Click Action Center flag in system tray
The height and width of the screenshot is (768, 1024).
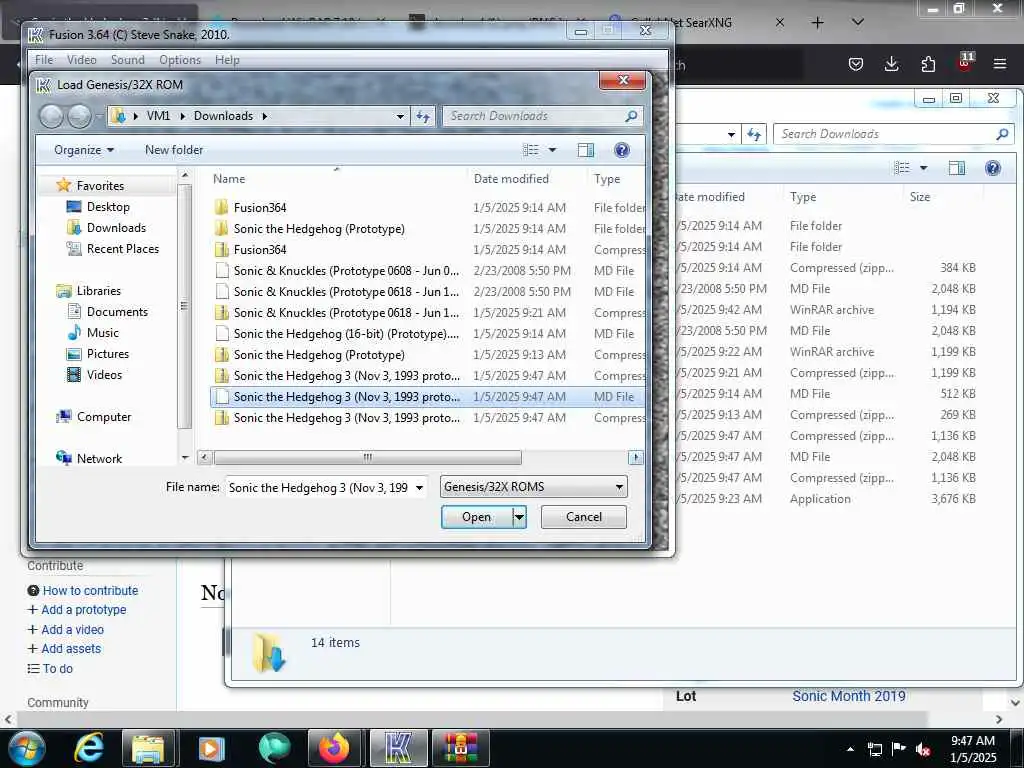pyautogui.click(x=899, y=749)
